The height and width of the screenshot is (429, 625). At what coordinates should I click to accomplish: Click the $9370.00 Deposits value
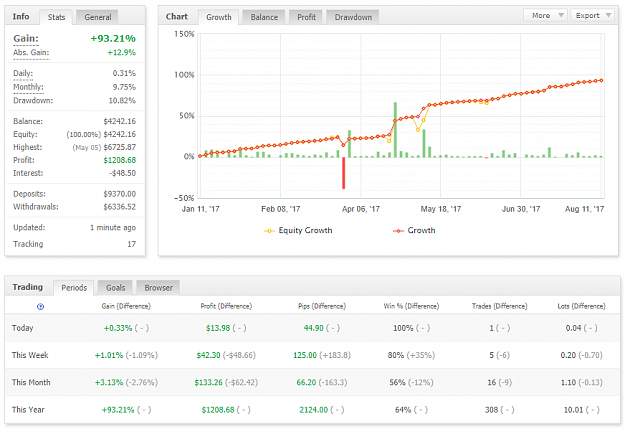pyautogui.click(x=120, y=194)
